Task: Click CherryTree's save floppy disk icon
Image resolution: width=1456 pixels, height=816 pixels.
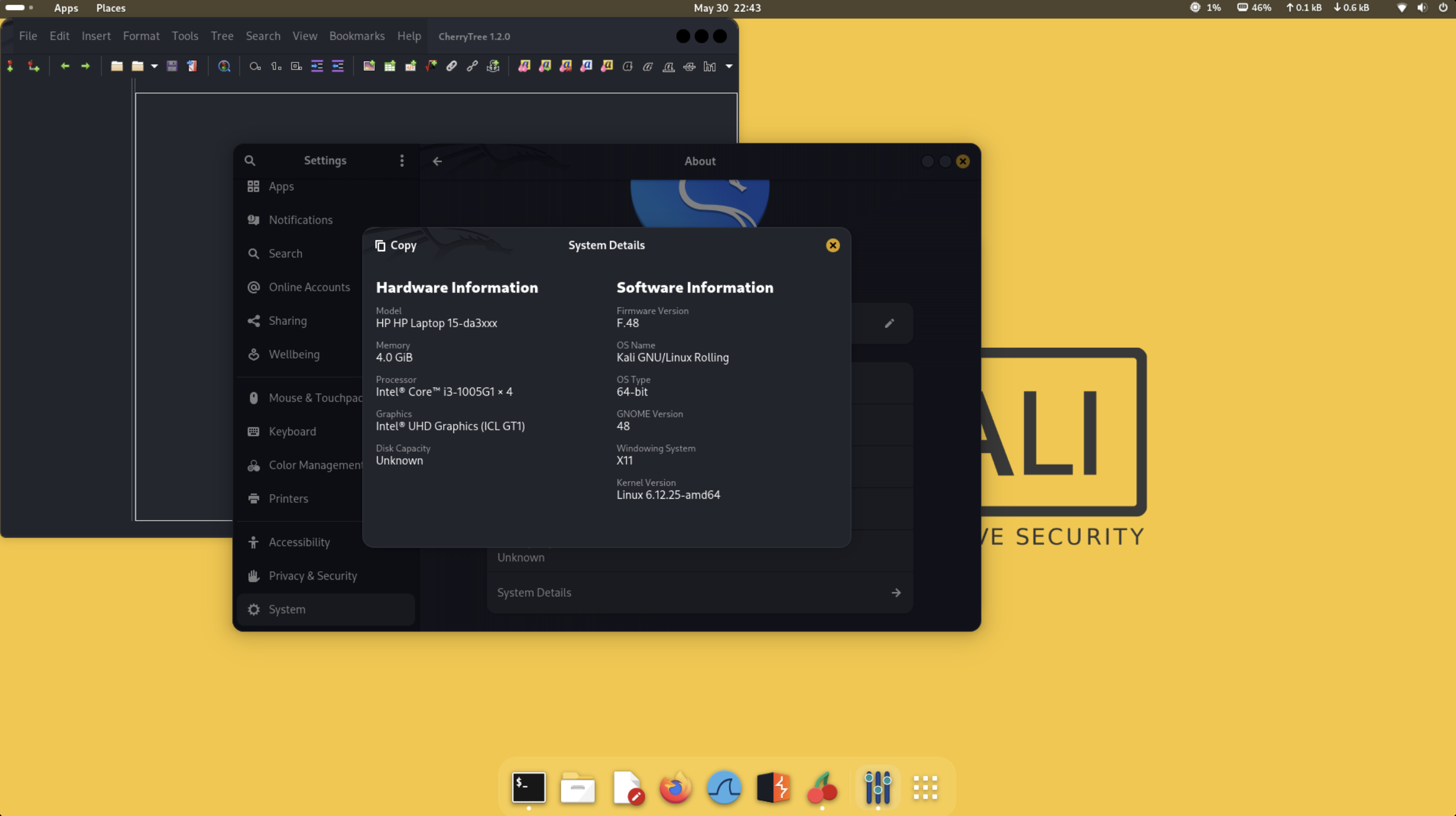Action: click(172, 66)
